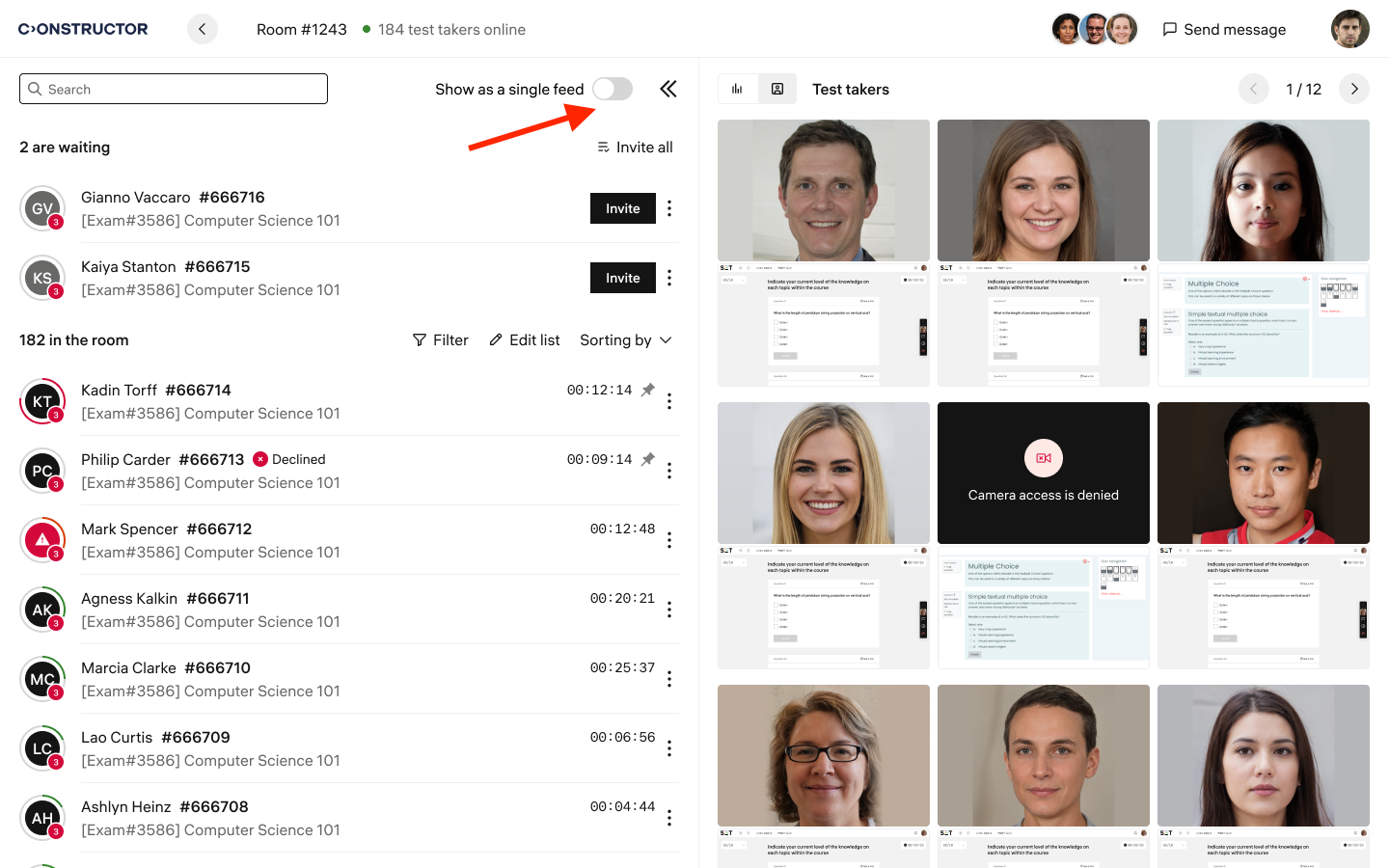
Task: Click the back arrow next to Room #1243
Action: [202, 29]
